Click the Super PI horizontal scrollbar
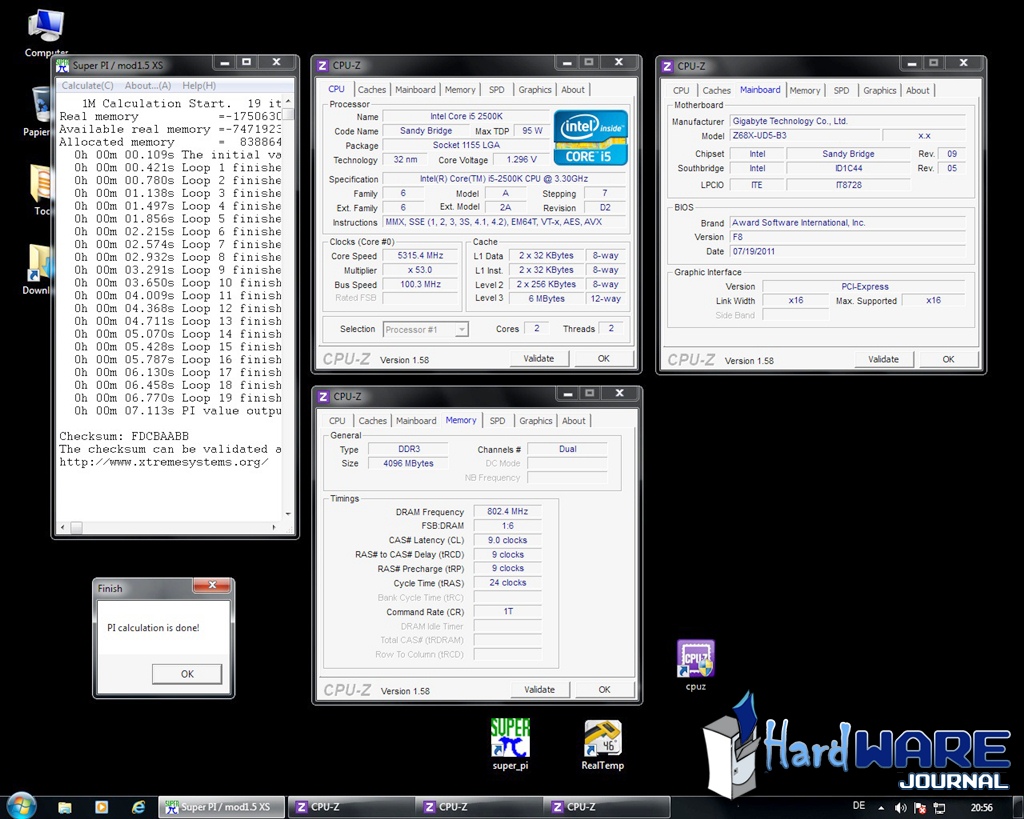1024x819 pixels. 170,527
